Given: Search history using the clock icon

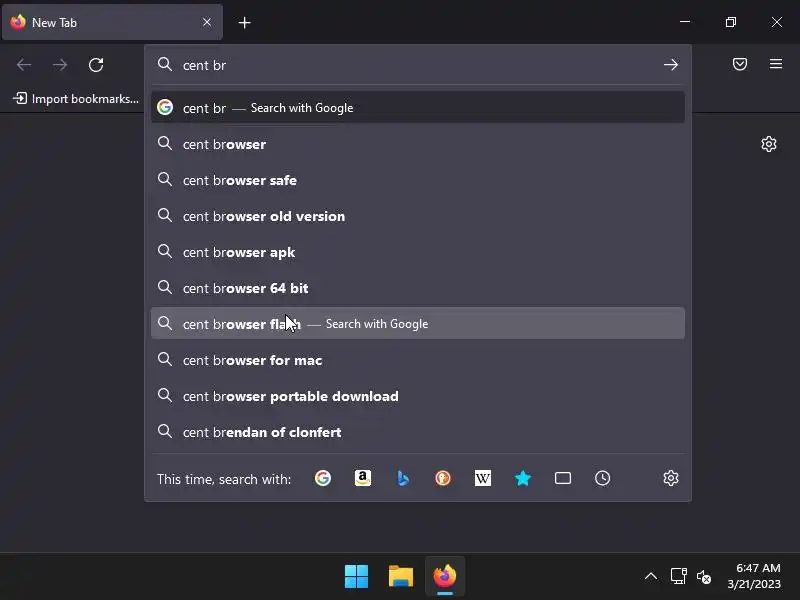Looking at the screenshot, I should 603,479.
